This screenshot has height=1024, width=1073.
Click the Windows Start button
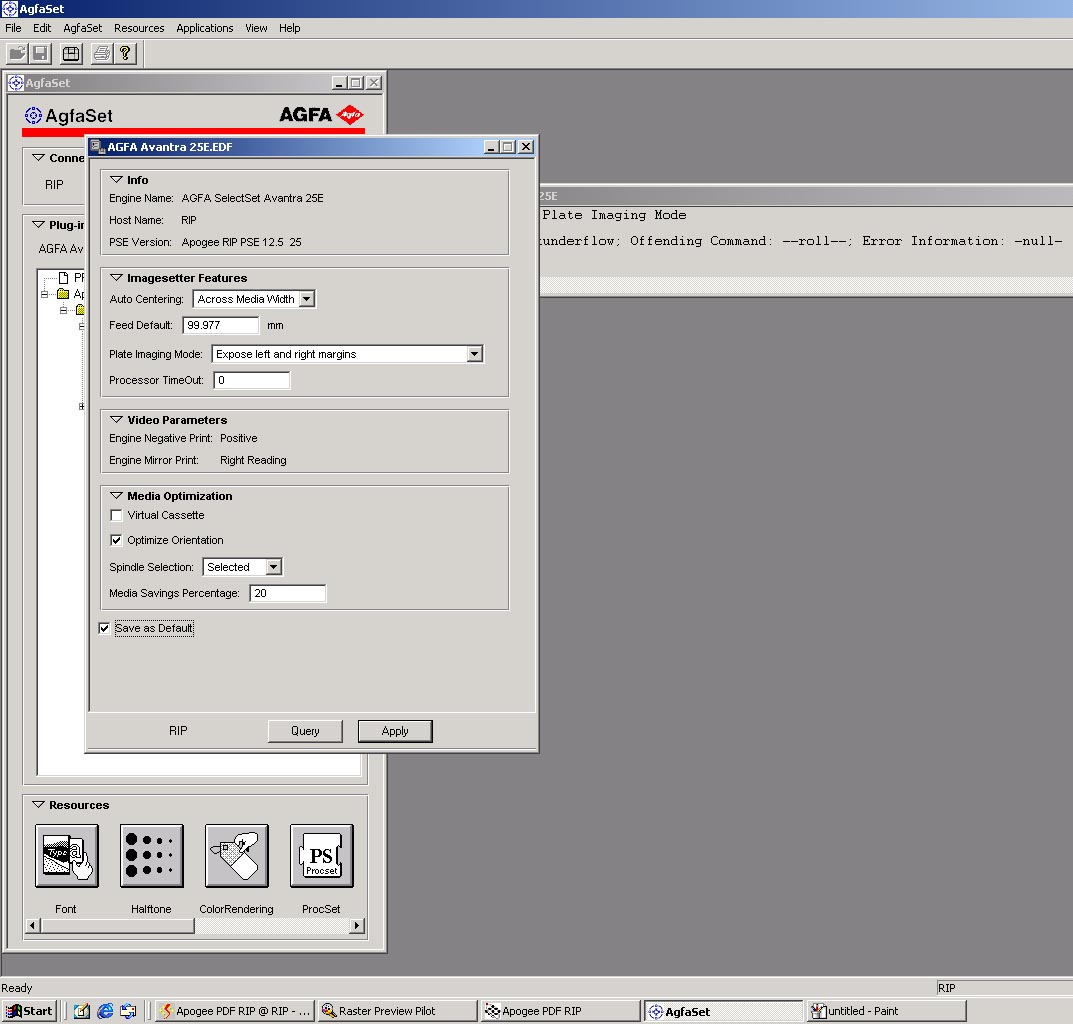coord(29,1011)
